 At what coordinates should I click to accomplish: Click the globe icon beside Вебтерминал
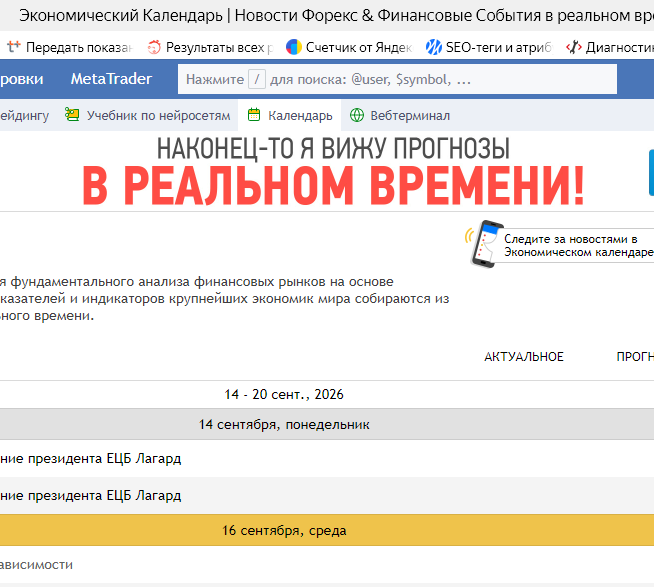[357, 115]
